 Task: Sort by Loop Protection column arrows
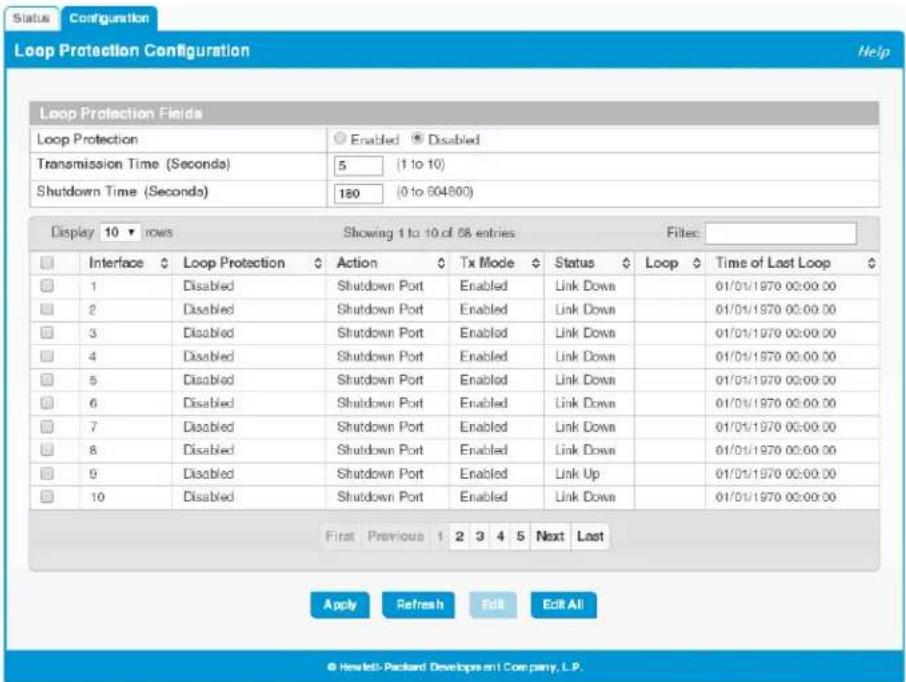click(318, 264)
